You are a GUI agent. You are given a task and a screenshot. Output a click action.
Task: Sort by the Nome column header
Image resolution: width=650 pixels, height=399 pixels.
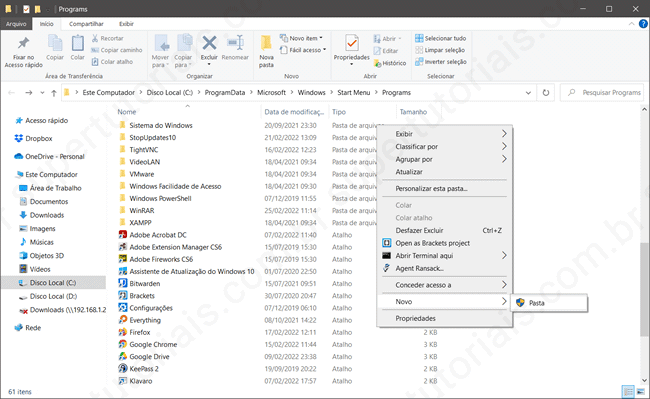pyautogui.click(x=126, y=112)
